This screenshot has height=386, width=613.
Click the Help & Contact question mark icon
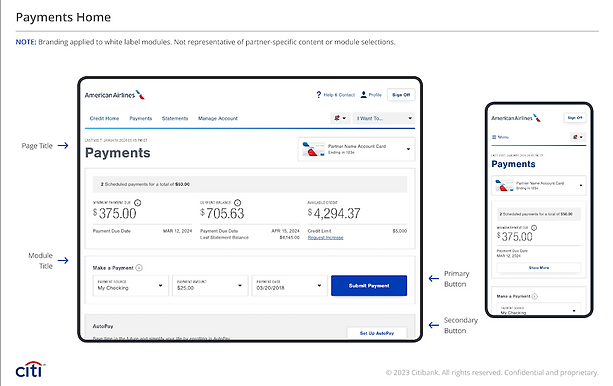(319, 95)
